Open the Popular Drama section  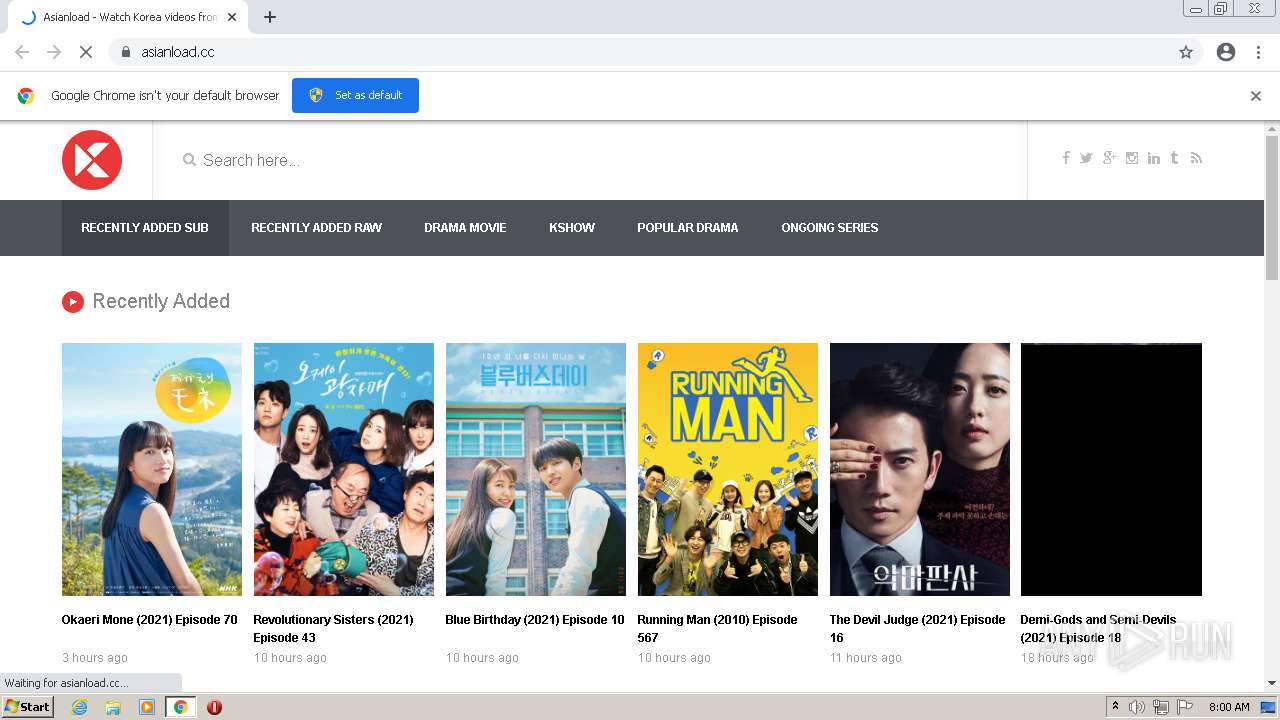coord(688,228)
